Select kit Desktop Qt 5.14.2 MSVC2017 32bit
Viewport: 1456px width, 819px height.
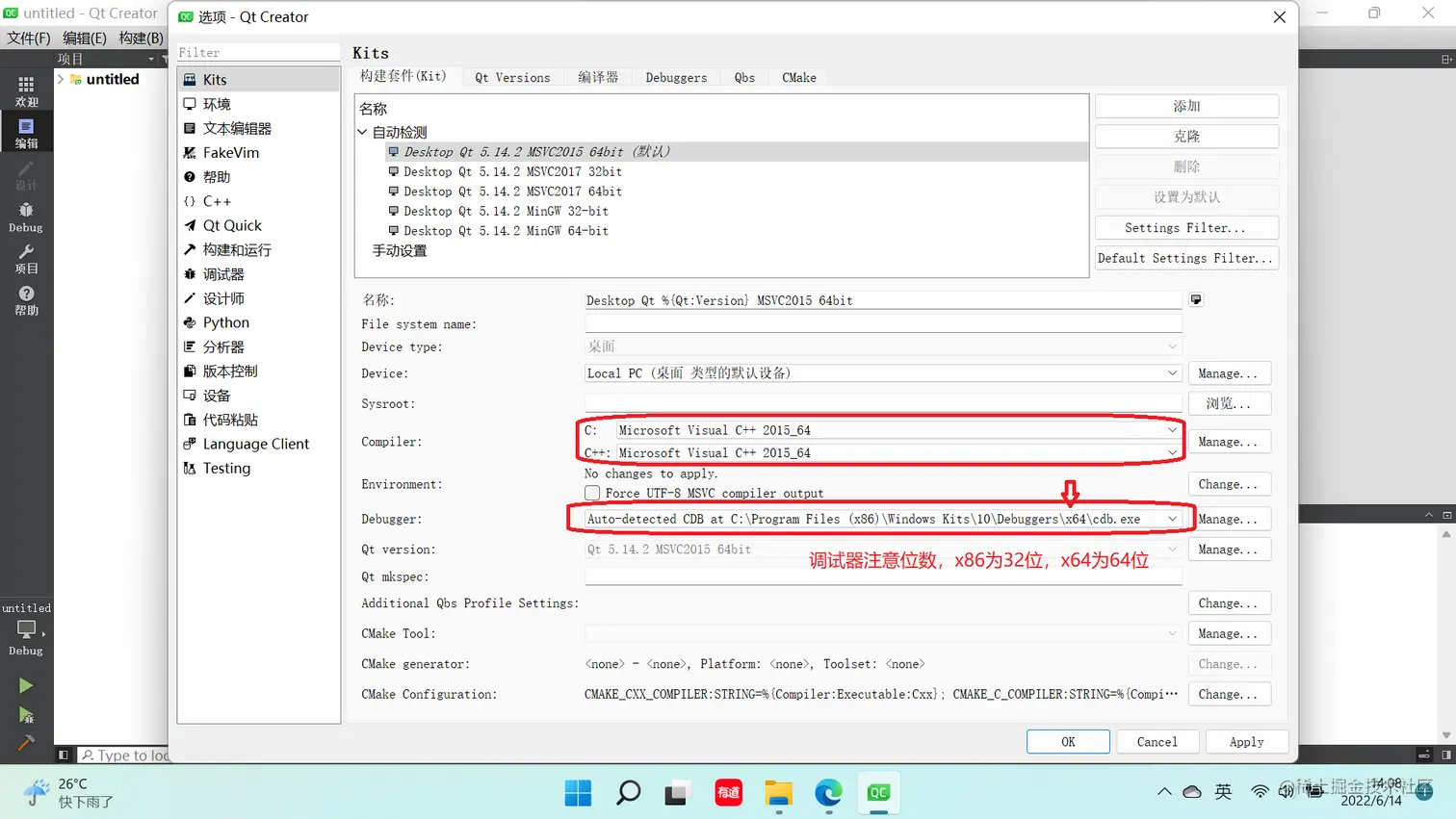pyautogui.click(x=512, y=171)
